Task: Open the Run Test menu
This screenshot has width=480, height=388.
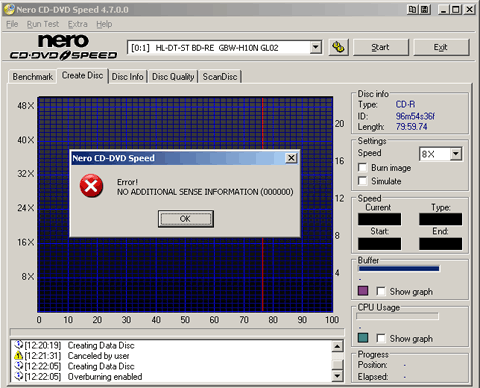Action: tap(43, 24)
